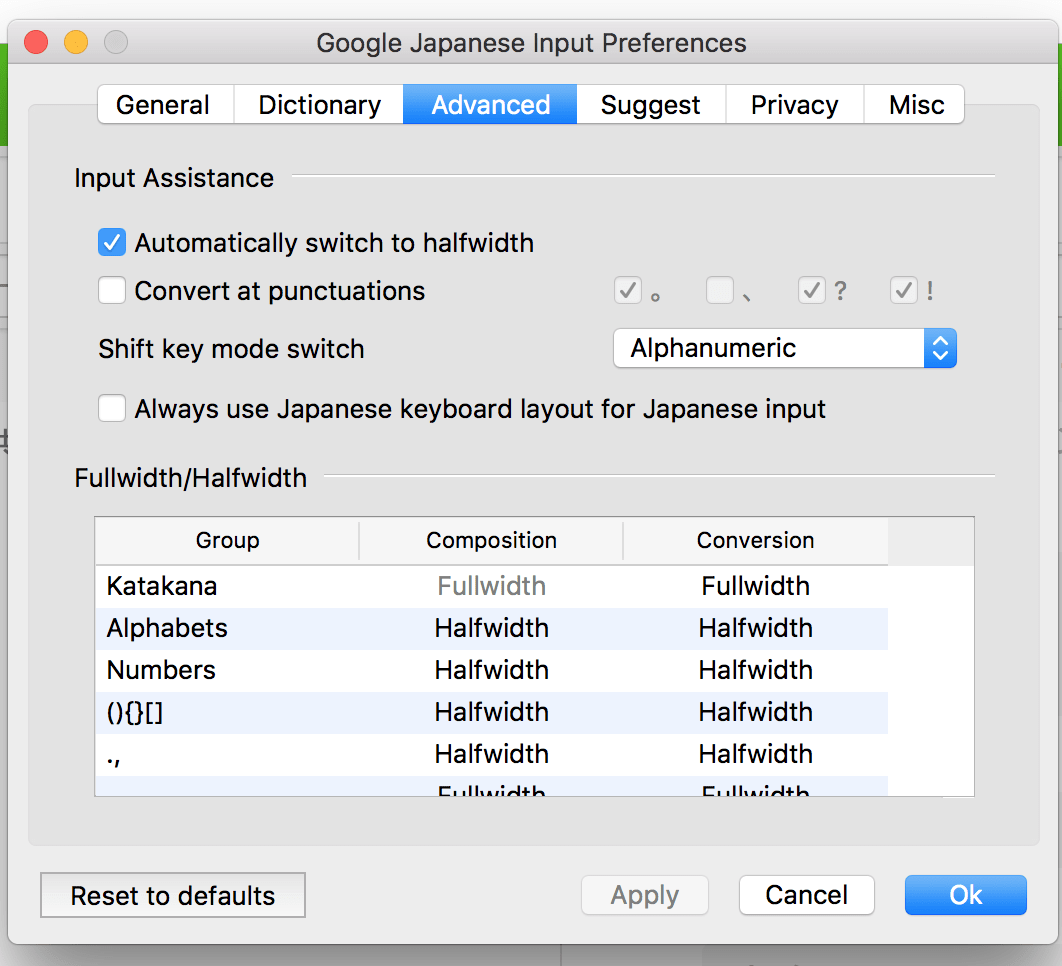
Task: Change (){}[] Composition Halfwidth setting
Action: (491, 712)
